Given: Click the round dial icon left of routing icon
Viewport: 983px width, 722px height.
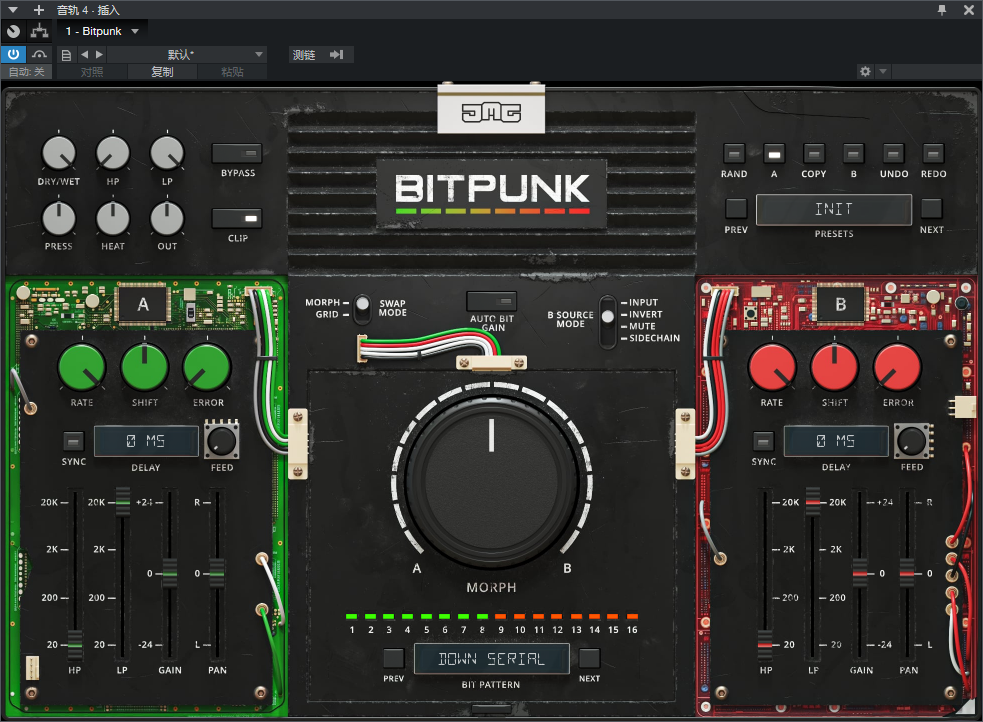Looking at the screenshot, I should pyautogui.click(x=13, y=31).
